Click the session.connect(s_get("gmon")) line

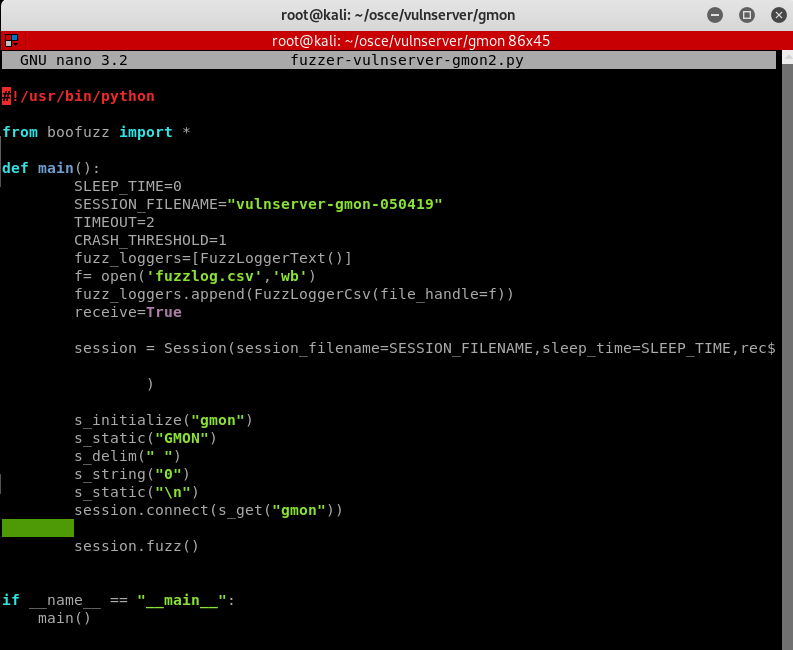tap(208, 510)
